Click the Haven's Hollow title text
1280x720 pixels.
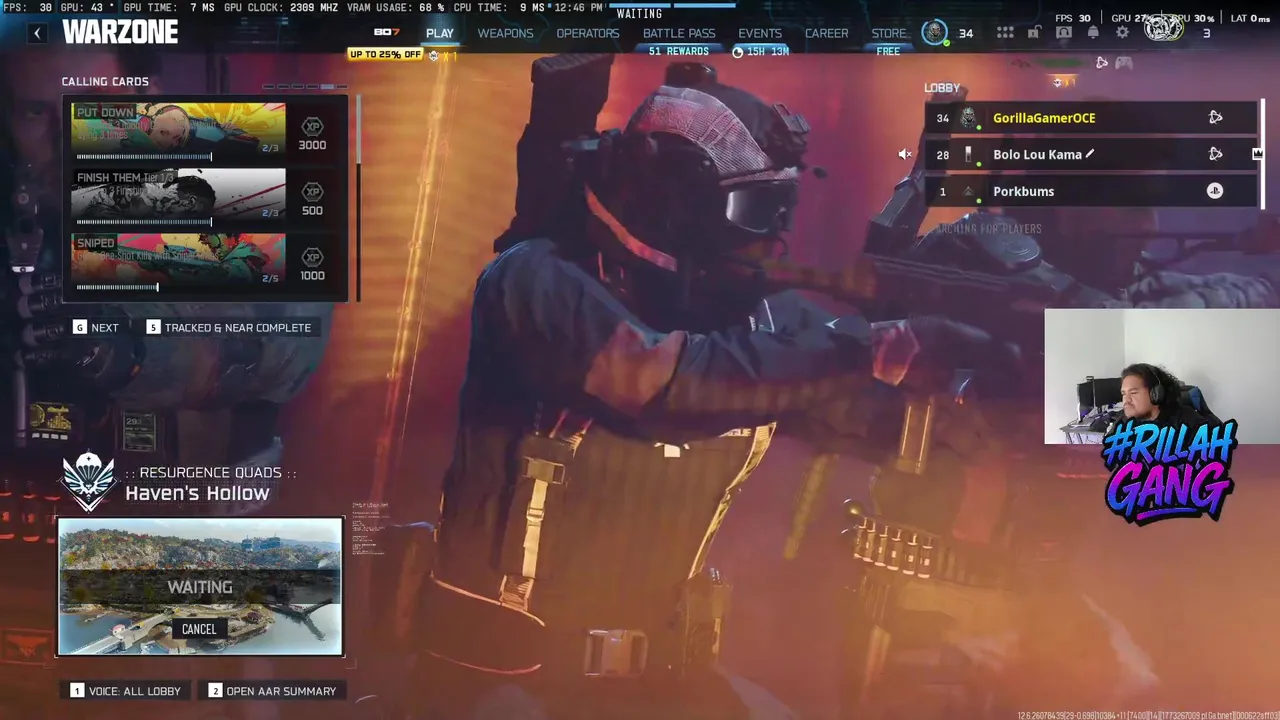coord(197,493)
